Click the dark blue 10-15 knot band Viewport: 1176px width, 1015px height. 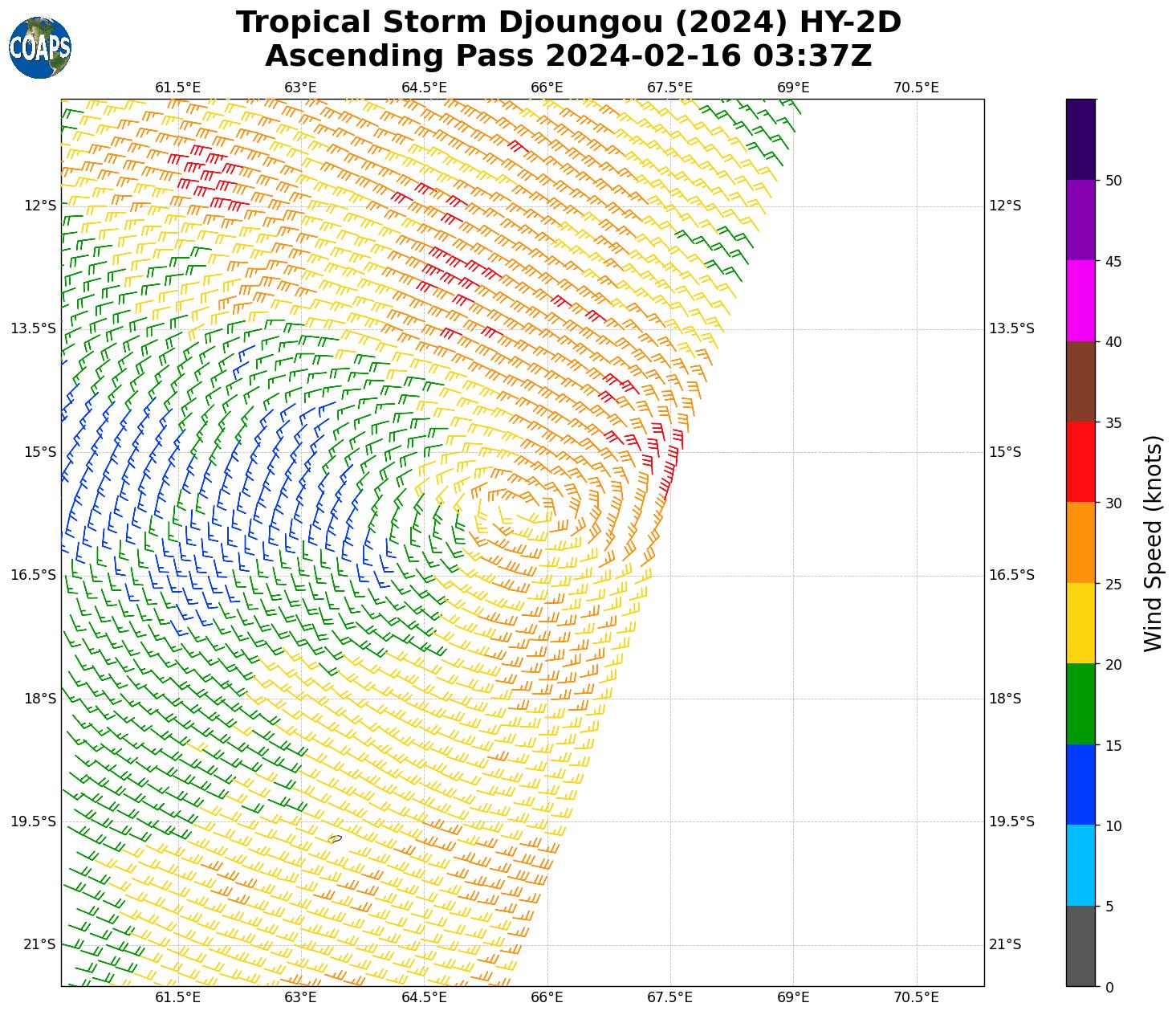click(x=1080, y=785)
